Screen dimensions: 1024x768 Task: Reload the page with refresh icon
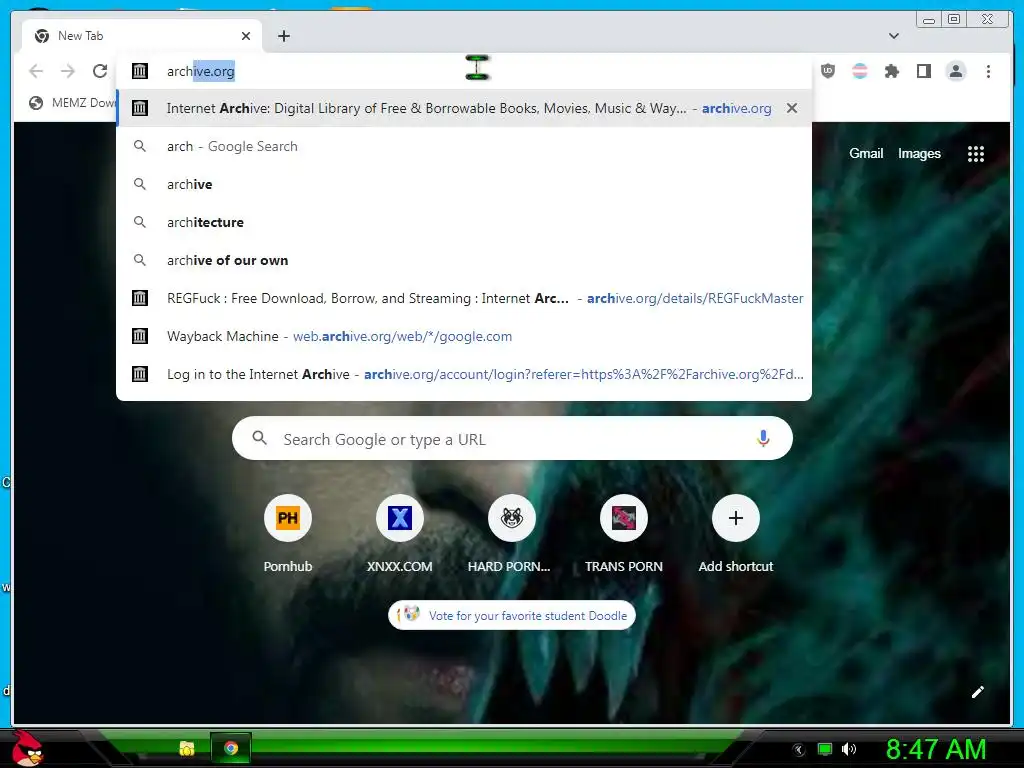pos(100,71)
